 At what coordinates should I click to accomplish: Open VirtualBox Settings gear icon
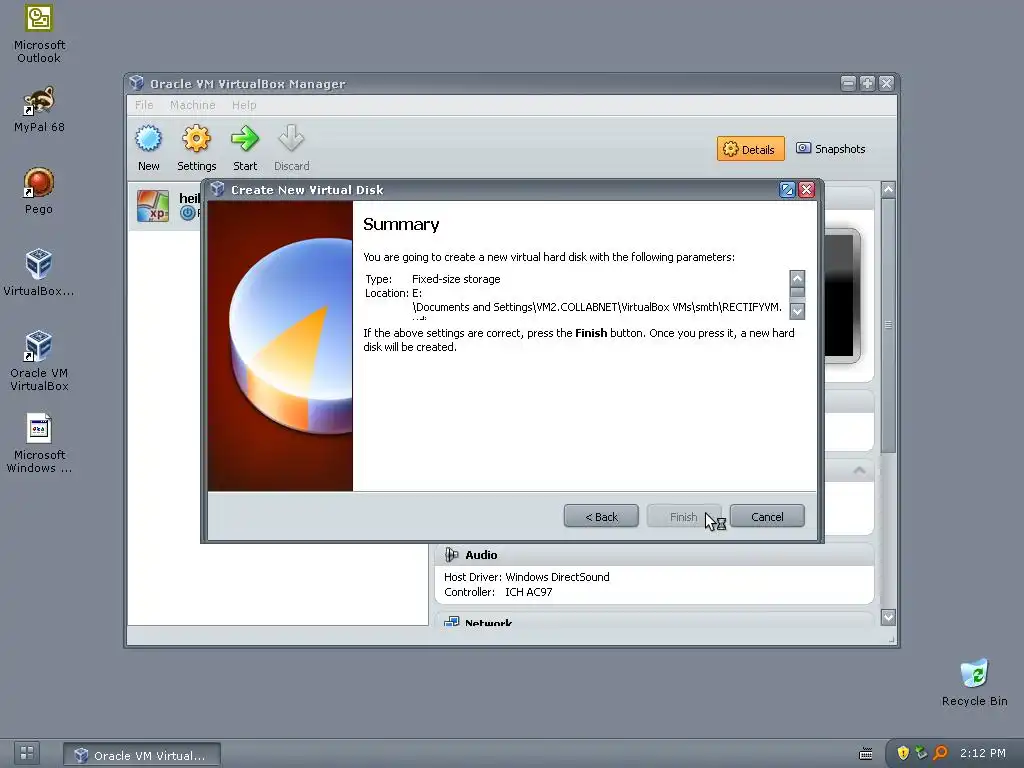coord(196,138)
